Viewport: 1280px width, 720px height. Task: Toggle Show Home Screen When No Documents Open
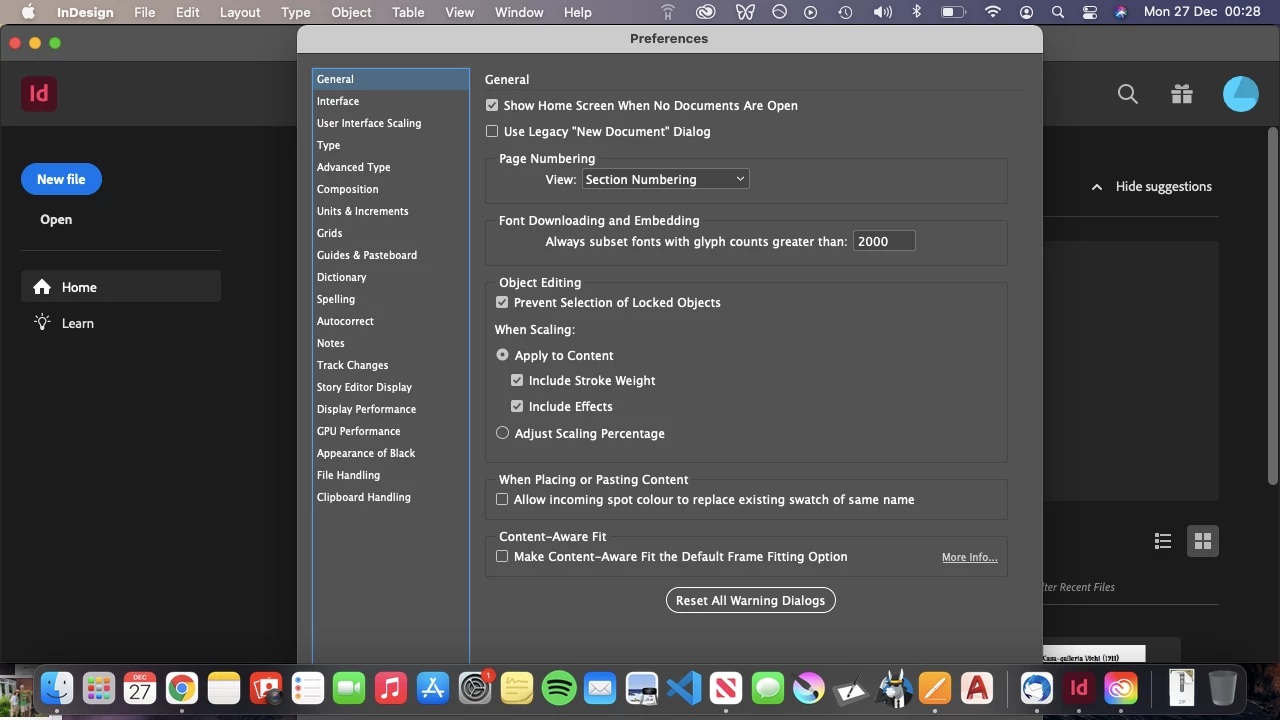click(x=492, y=105)
